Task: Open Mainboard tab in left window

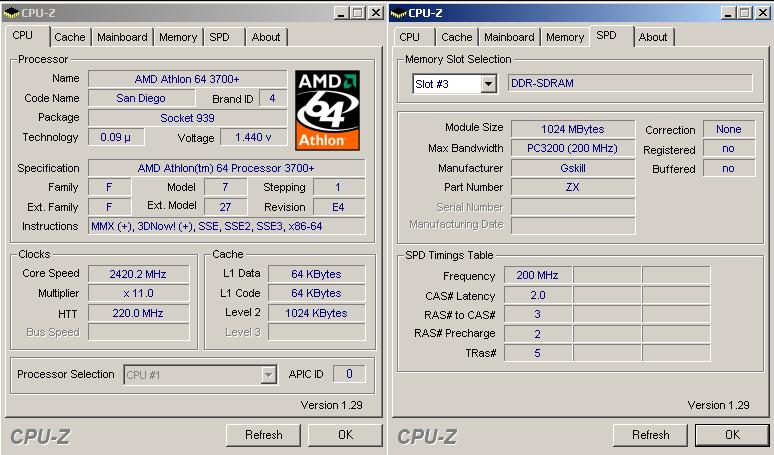Action: [x=122, y=37]
